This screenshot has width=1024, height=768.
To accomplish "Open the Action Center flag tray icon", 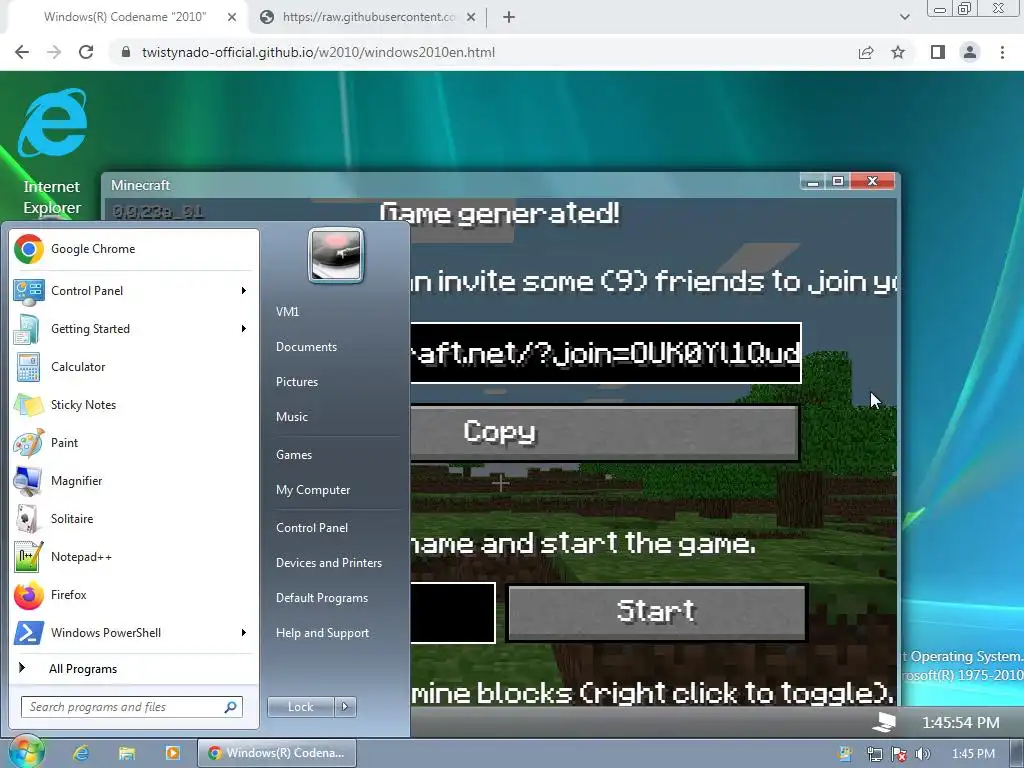I will [x=899, y=754].
